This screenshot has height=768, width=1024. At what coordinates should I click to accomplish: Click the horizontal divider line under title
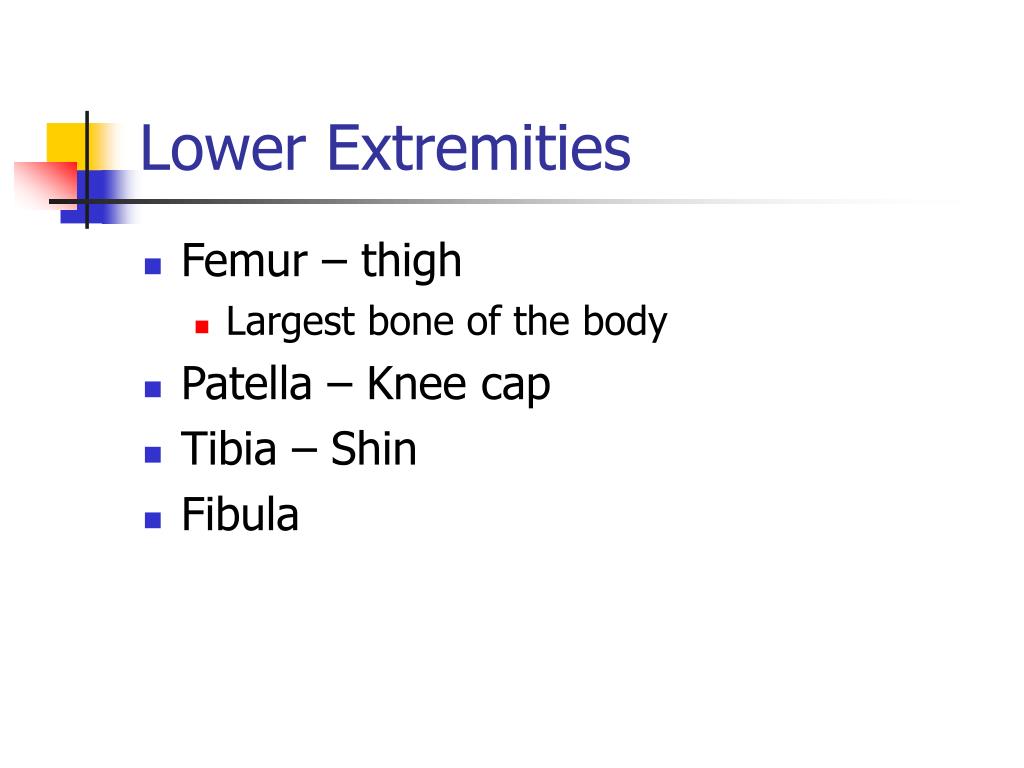496,201
